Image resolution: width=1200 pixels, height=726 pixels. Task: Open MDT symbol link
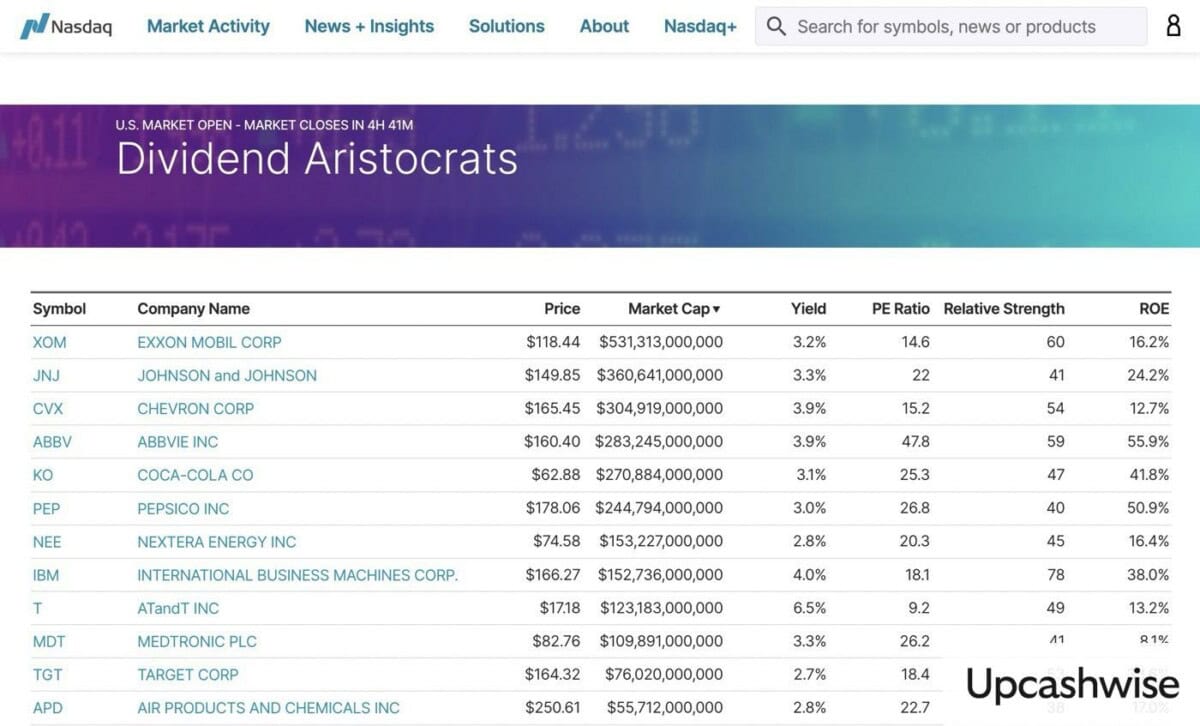(x=49, y=641)
